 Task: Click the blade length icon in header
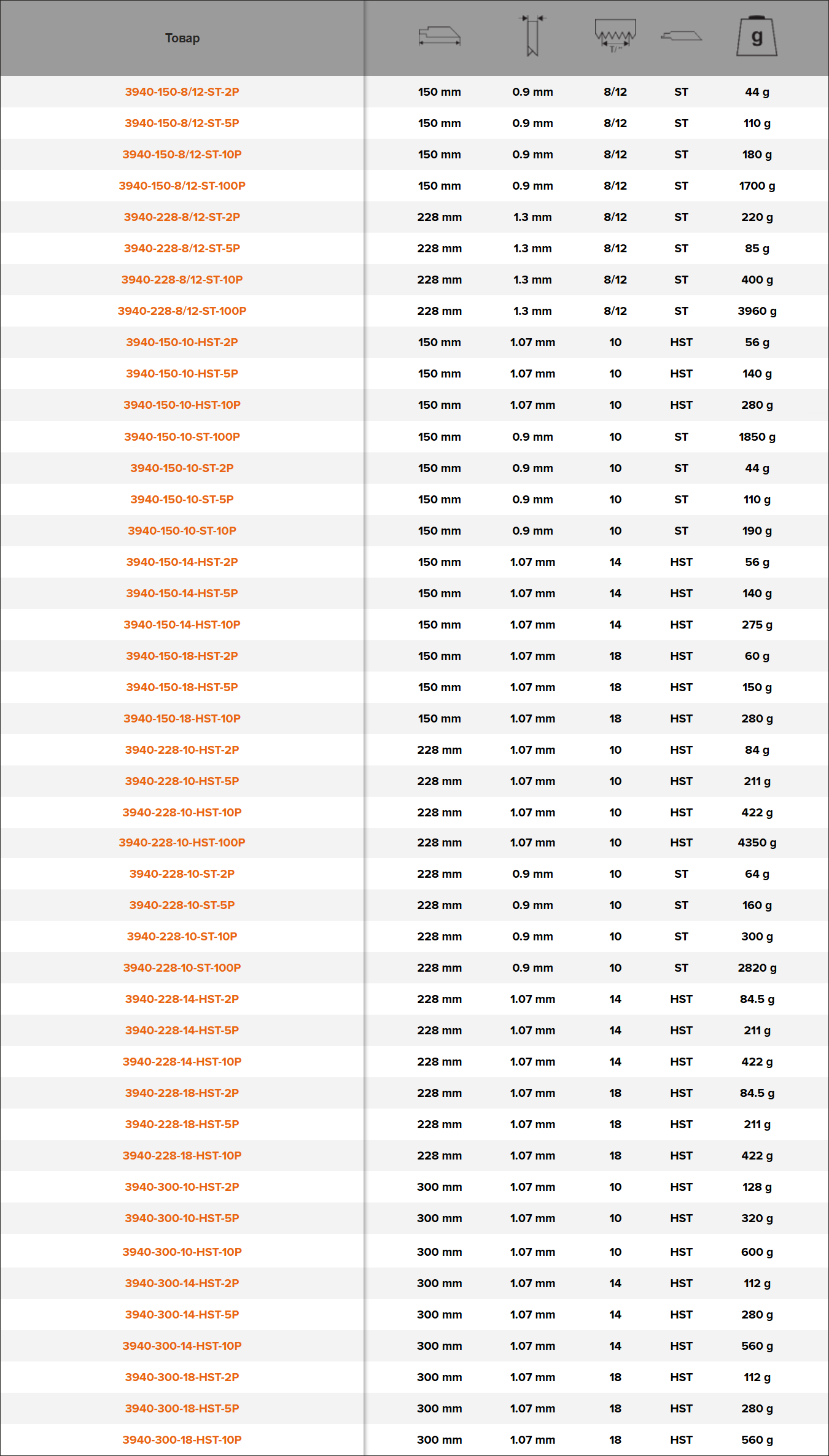tap(439, 36)
